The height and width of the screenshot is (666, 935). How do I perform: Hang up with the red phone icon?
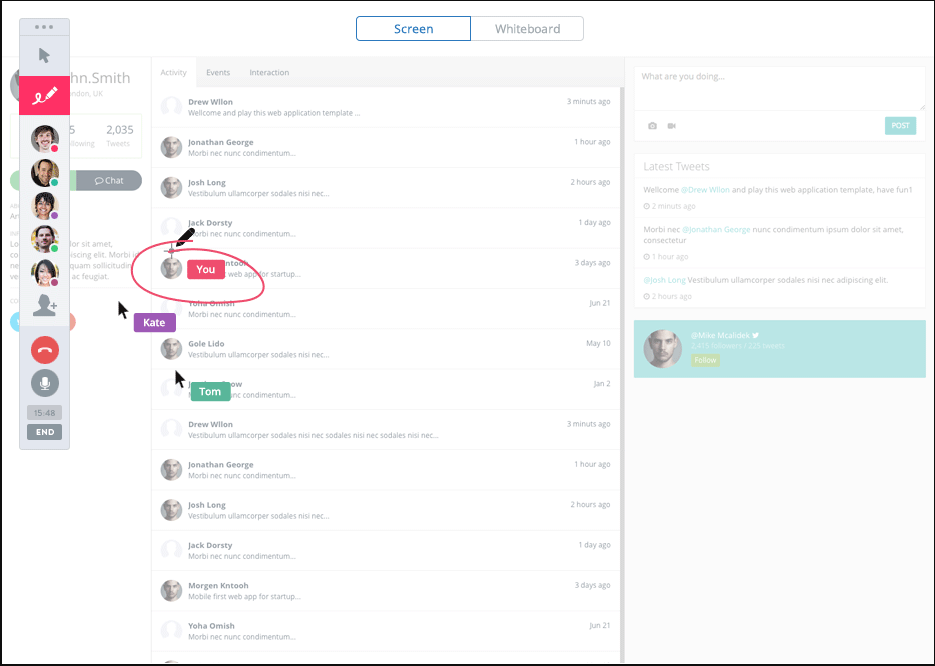point(45,350)
